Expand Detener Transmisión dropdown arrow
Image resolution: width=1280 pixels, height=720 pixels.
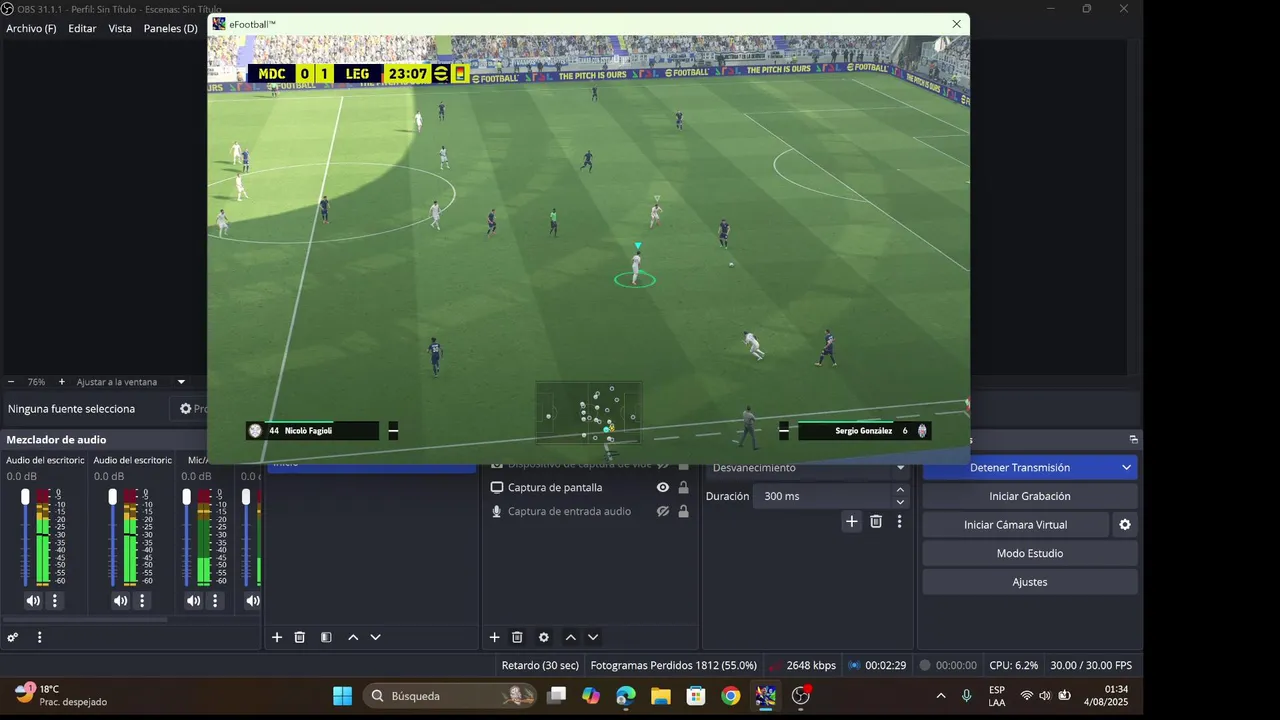coord(1127,468)
